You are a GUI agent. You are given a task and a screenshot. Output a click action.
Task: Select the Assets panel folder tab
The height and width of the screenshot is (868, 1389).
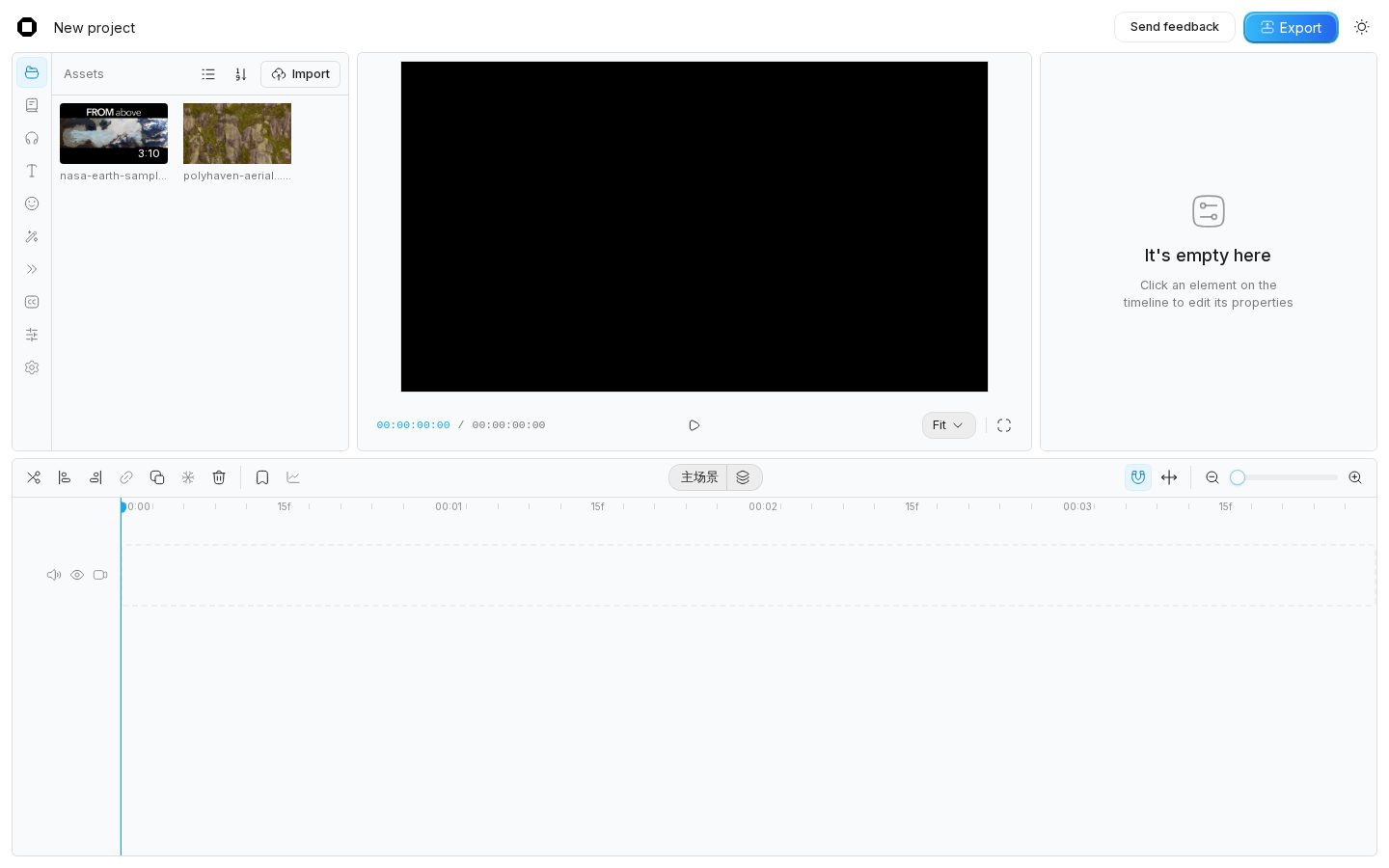pos(32,72)
